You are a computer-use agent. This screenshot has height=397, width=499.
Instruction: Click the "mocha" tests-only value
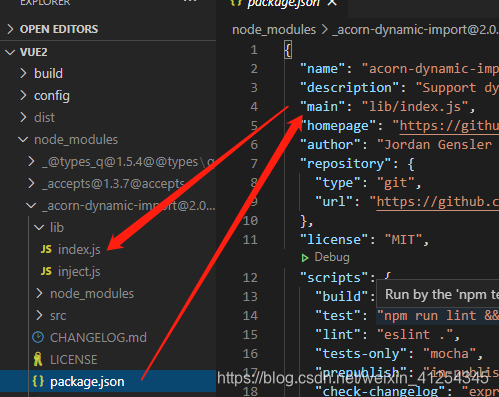[x=449, y=354]
